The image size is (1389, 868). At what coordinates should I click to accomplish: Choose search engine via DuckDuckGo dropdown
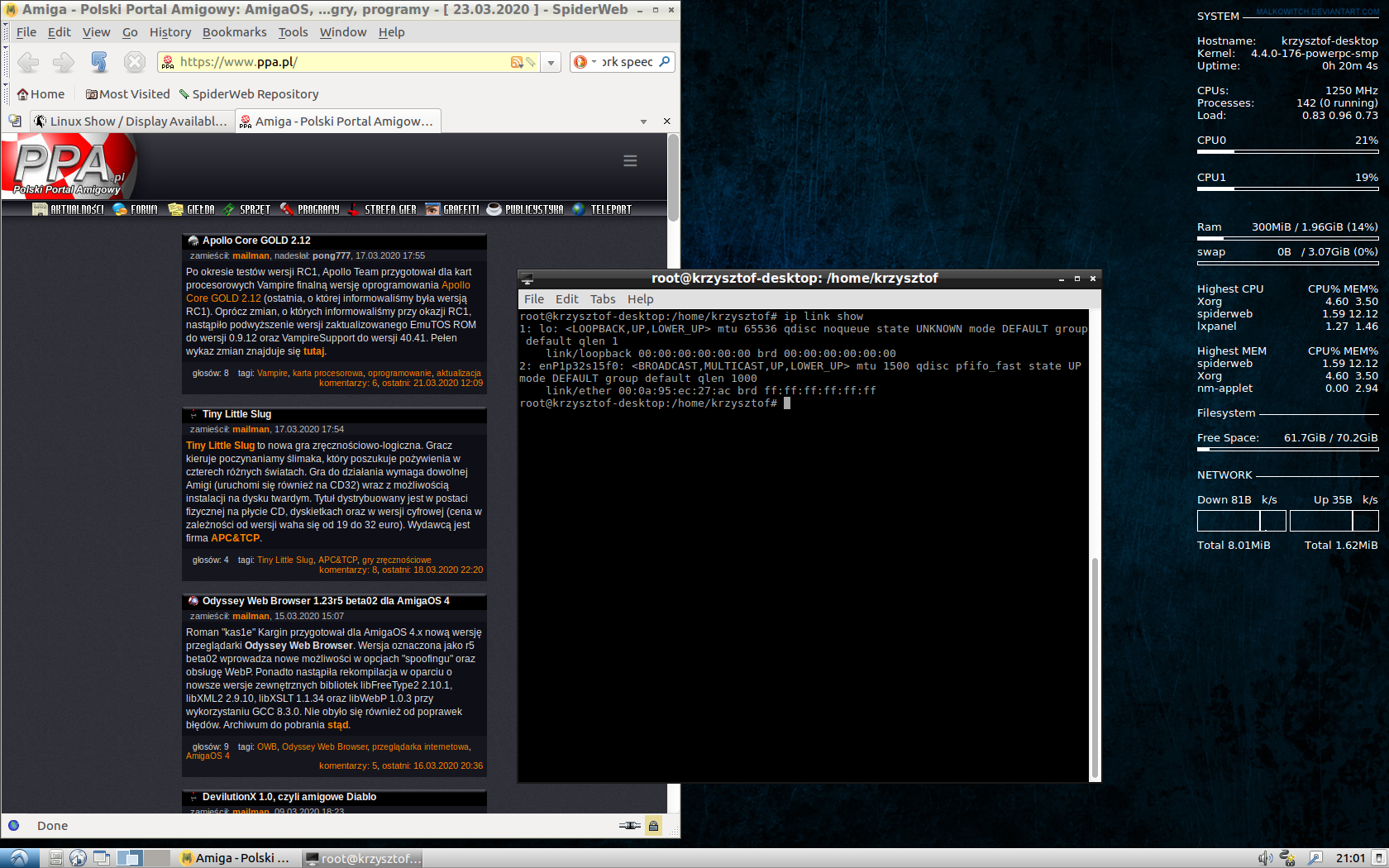click(584, 62)
